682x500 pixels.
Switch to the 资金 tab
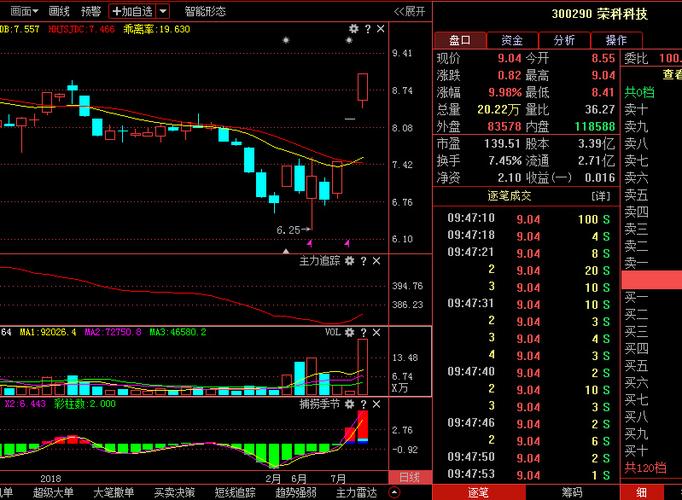[512, 40]
